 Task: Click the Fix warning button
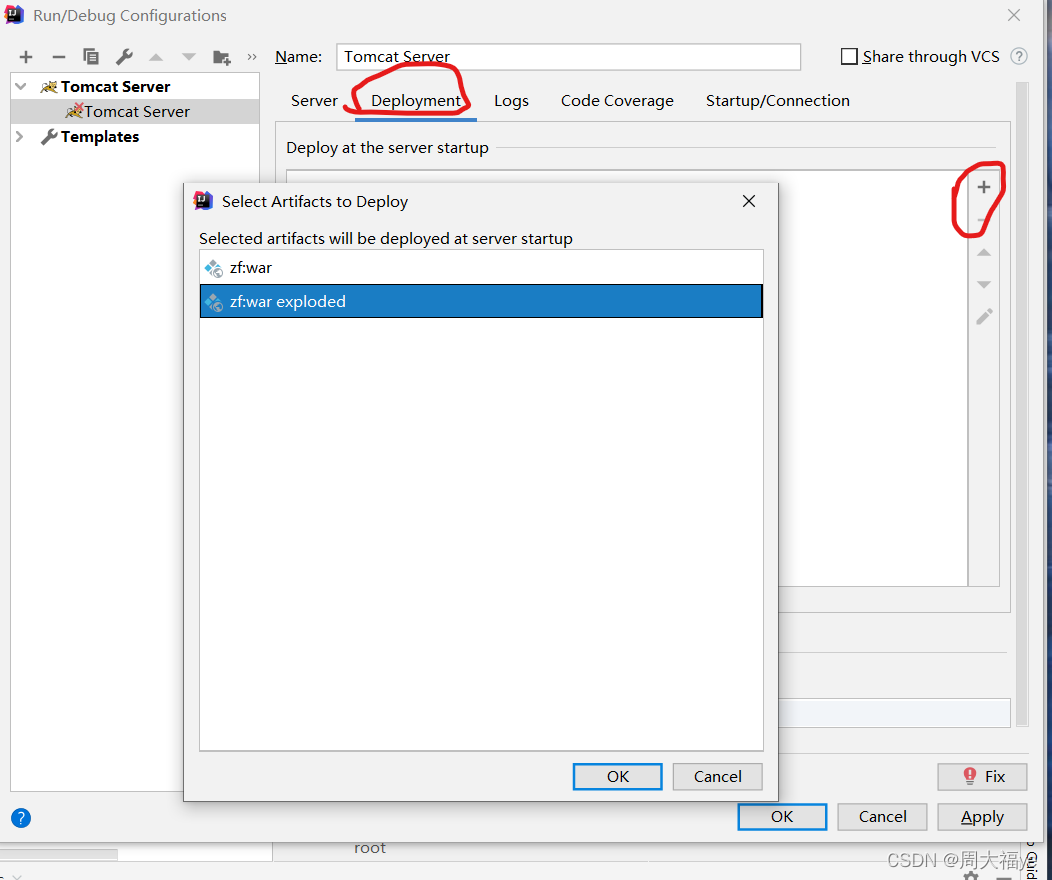[982, 777]
